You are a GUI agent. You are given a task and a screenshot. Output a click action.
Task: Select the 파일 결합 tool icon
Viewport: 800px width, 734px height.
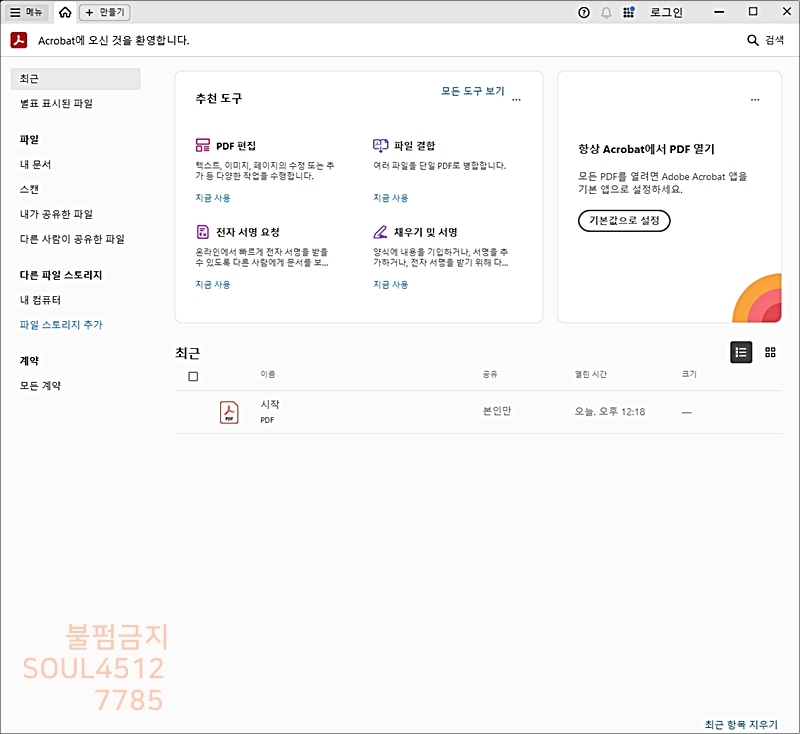380,146
